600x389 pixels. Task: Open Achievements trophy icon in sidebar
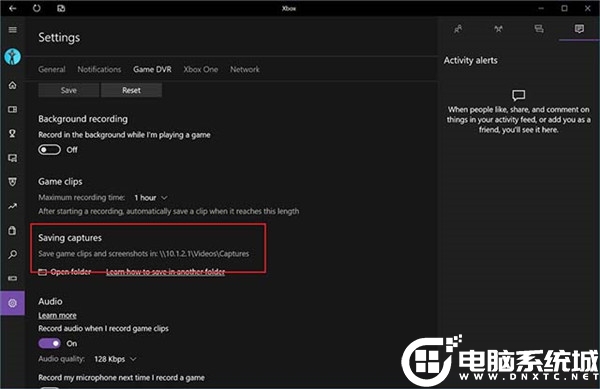(13, 133)
